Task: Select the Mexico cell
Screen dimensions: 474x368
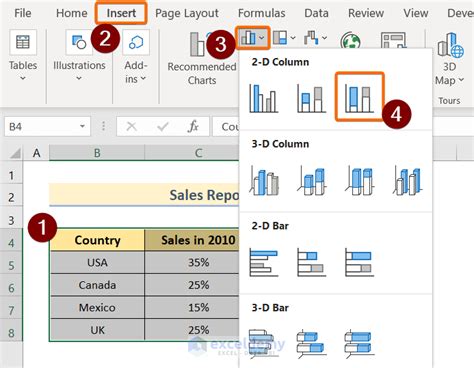Action: point(97,308)
